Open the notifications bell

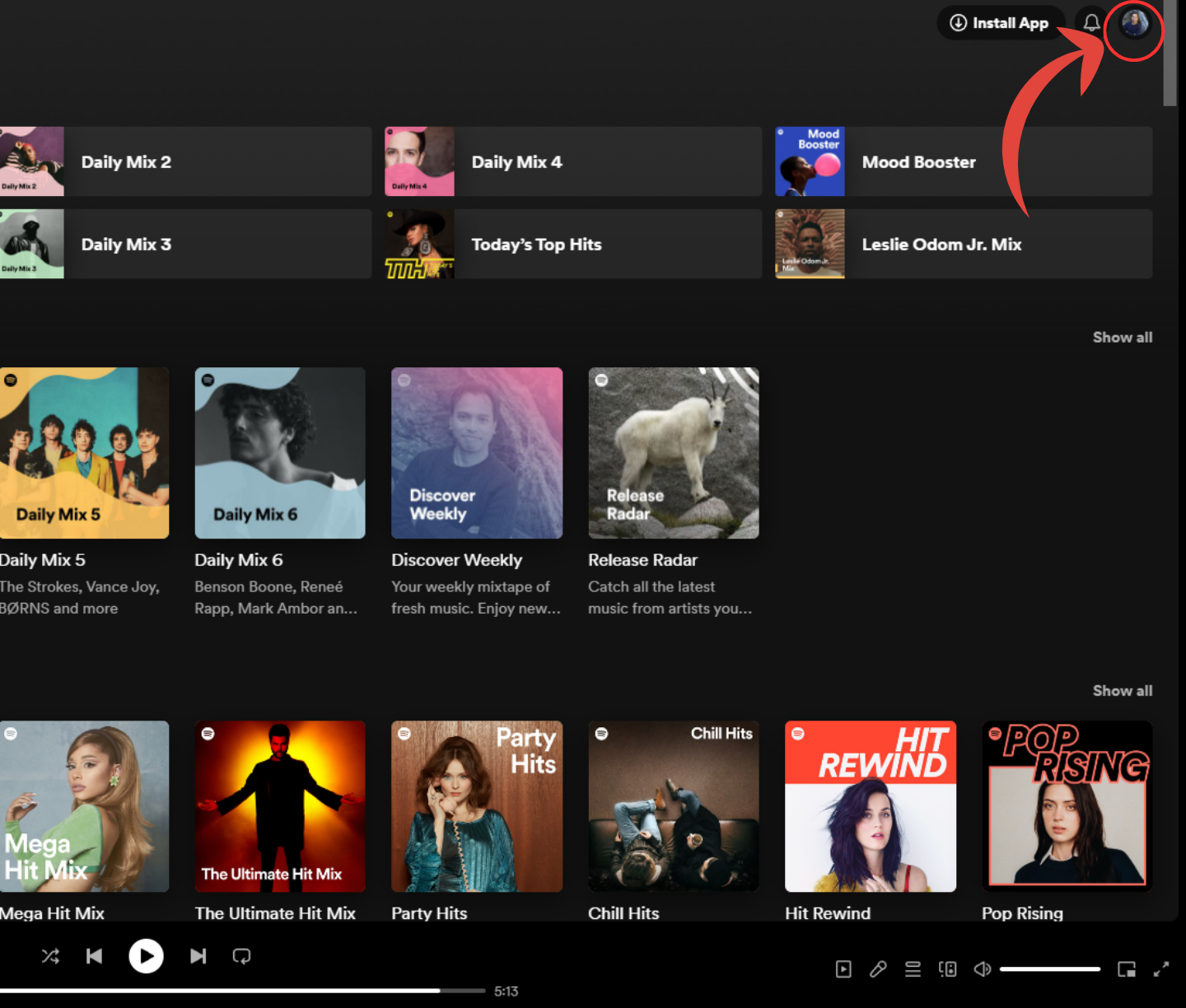1091,23
